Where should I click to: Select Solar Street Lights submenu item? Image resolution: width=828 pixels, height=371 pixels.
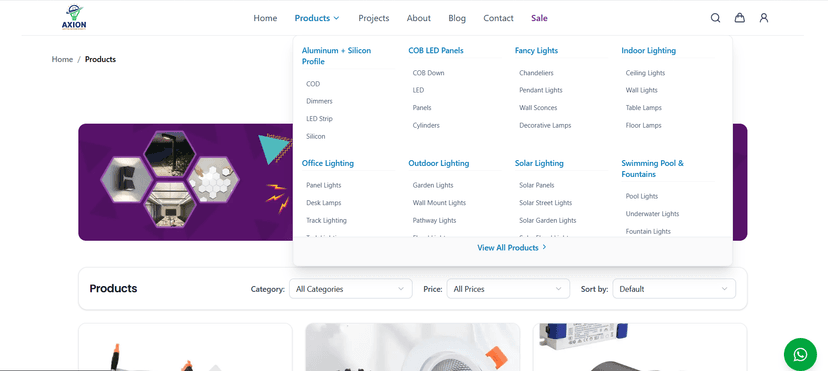pyautogui.click(x=545, y=203)
